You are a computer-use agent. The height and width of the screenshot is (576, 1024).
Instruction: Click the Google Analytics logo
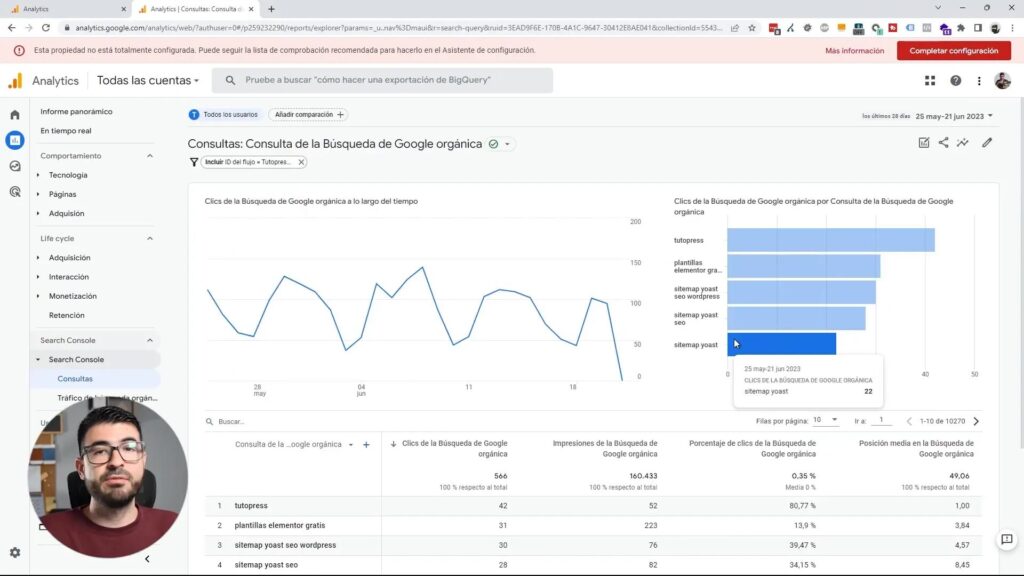[x=15, y=80]
